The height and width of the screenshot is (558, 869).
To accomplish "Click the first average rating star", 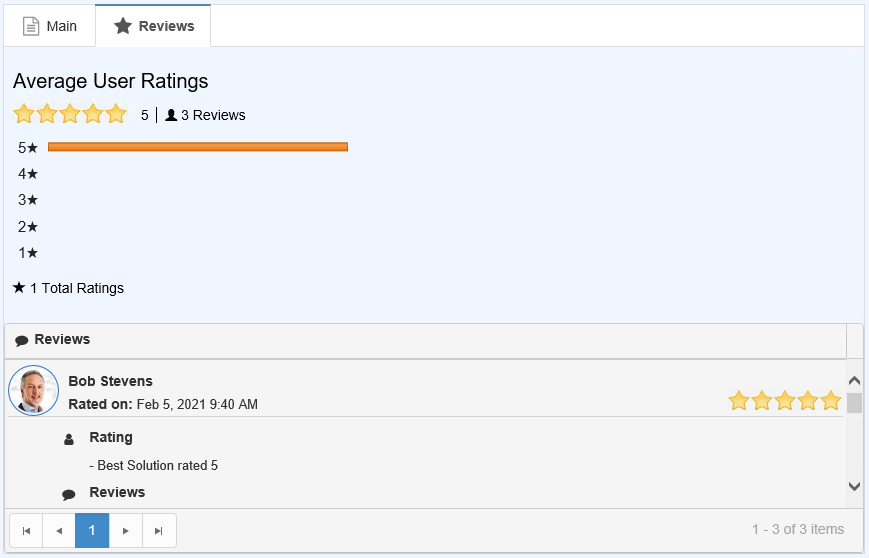I will (24, 114).
